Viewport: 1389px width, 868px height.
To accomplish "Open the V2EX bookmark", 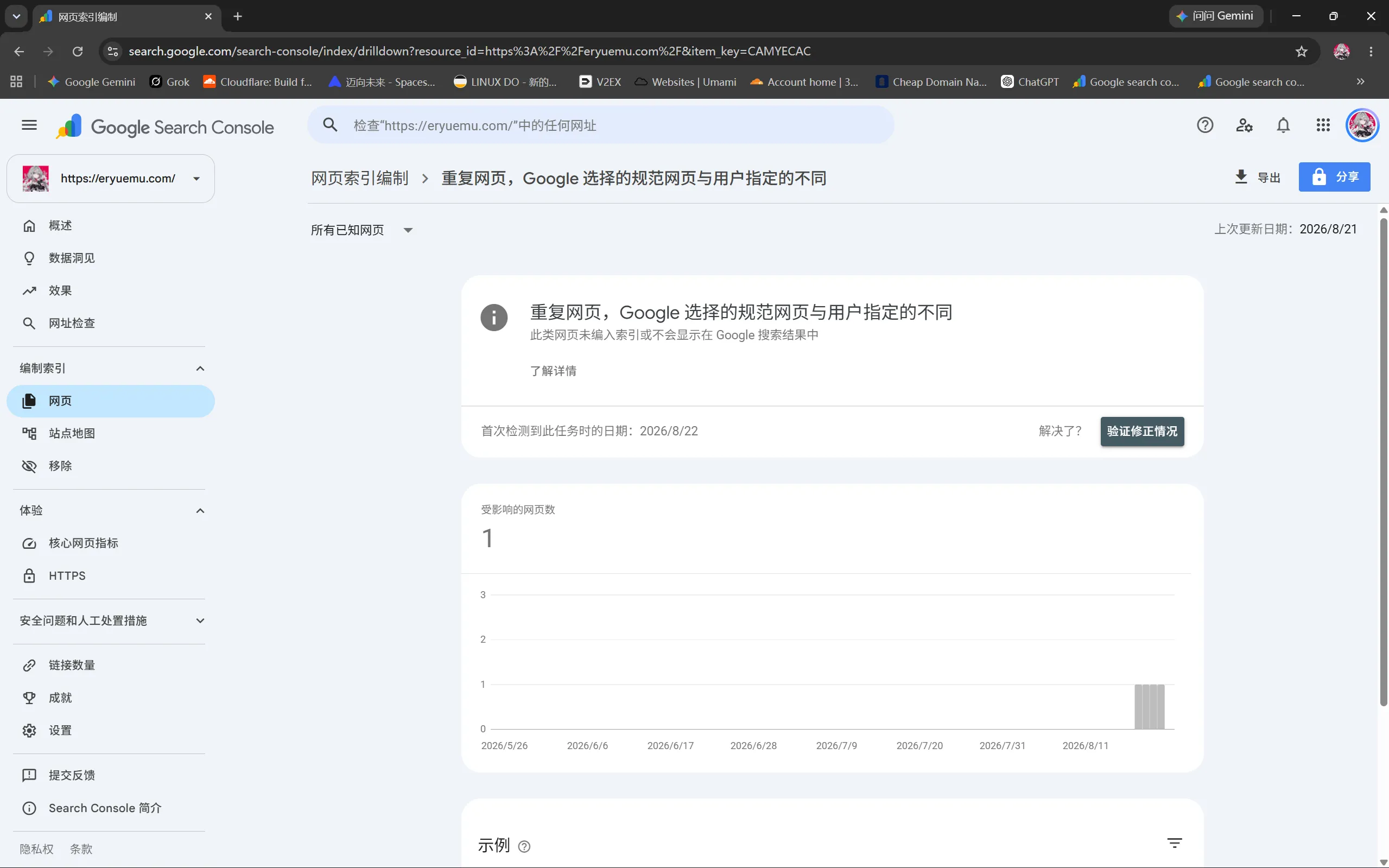I will 600,82.
